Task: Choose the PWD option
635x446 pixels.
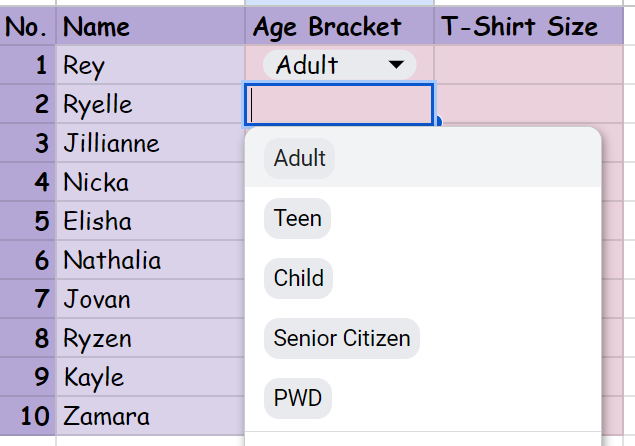Action: click(x=298, y=398)
